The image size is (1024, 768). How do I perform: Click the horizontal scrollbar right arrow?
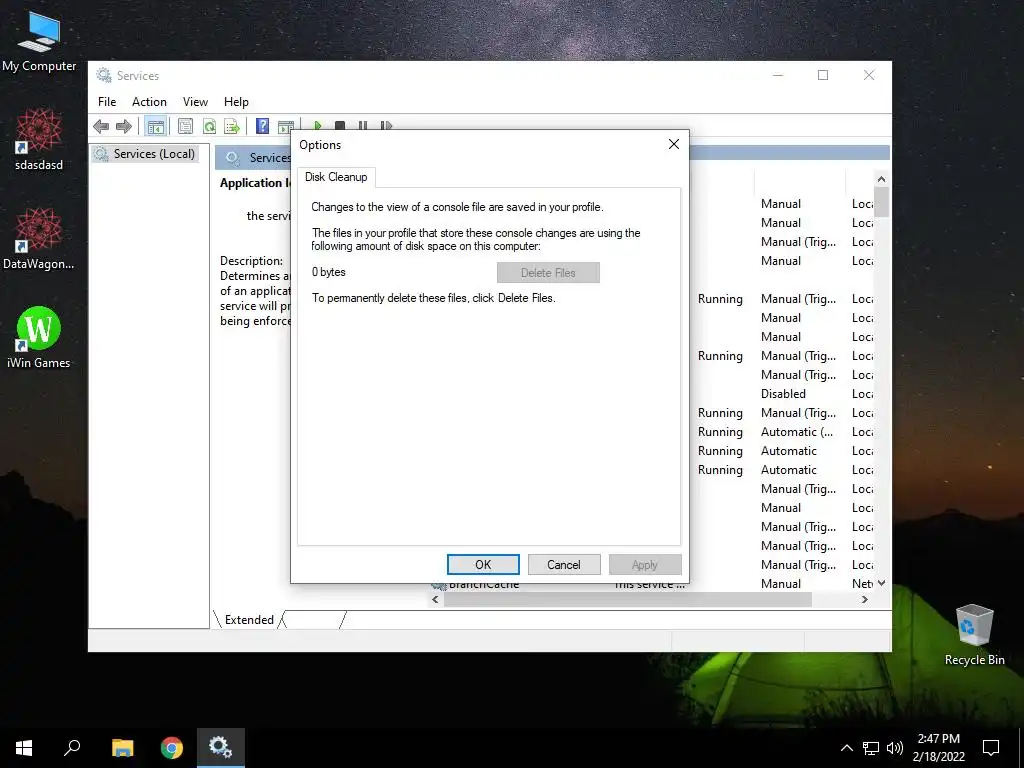(x=865, y=600)
